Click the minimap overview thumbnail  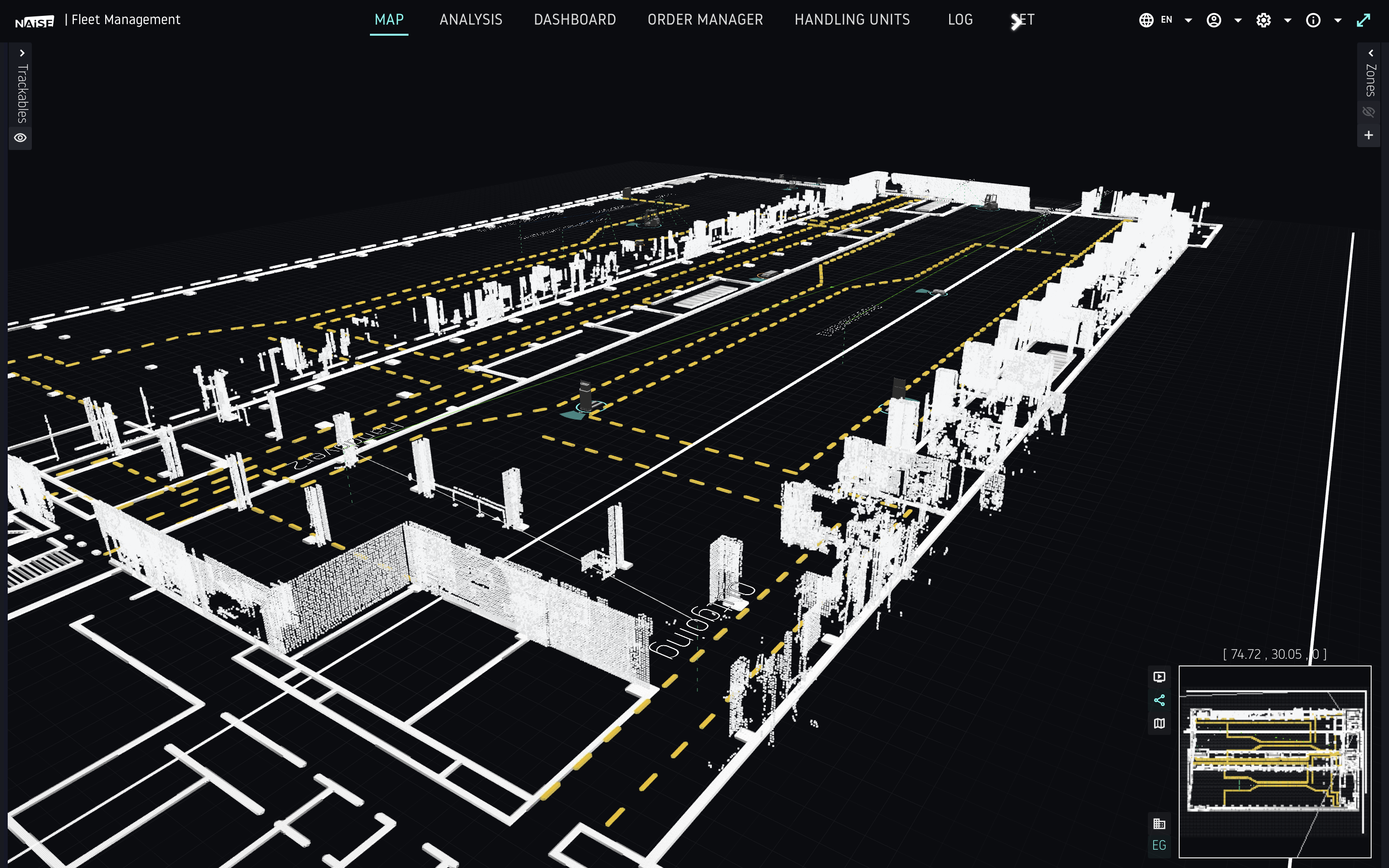pos(1274,761)
